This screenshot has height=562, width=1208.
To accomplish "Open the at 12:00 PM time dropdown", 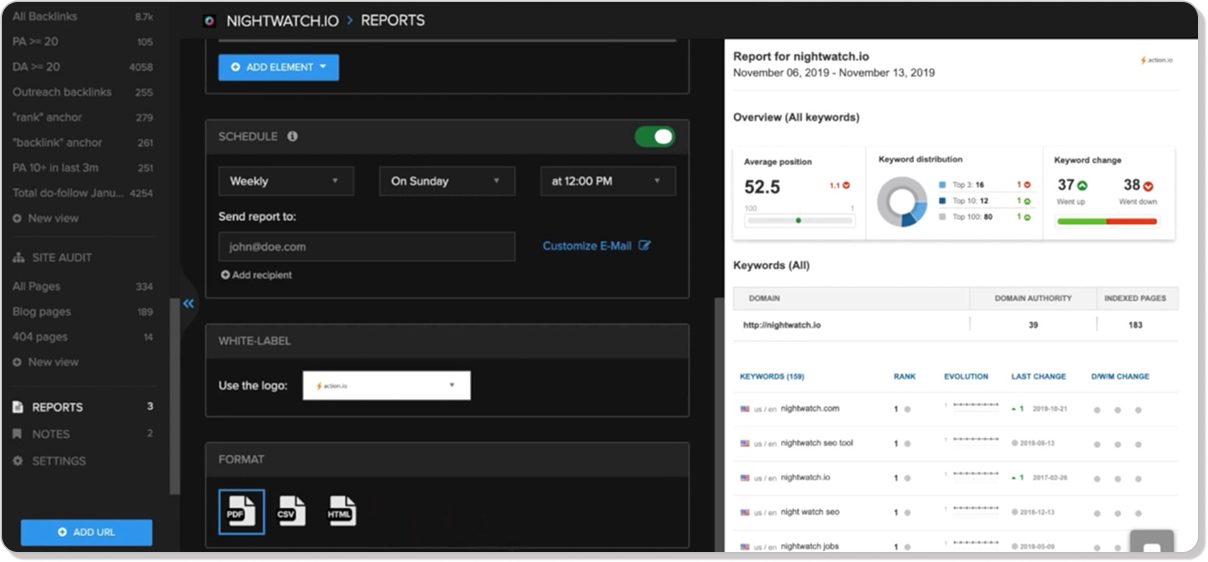I will point(608,181).
